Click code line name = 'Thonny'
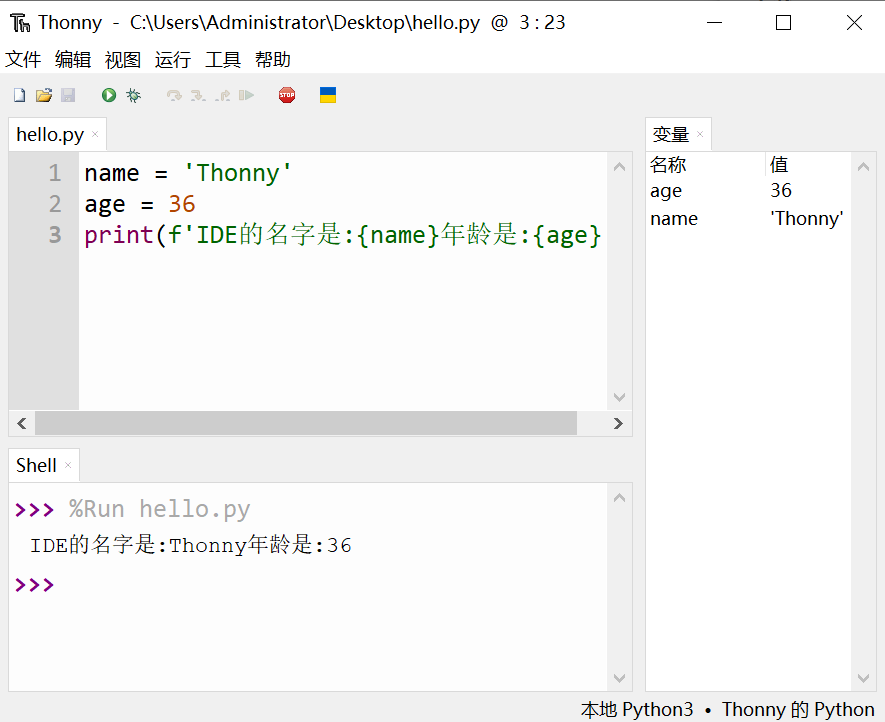Image resolution: width=885 pixels, height=722 pixels. (188, 173)
